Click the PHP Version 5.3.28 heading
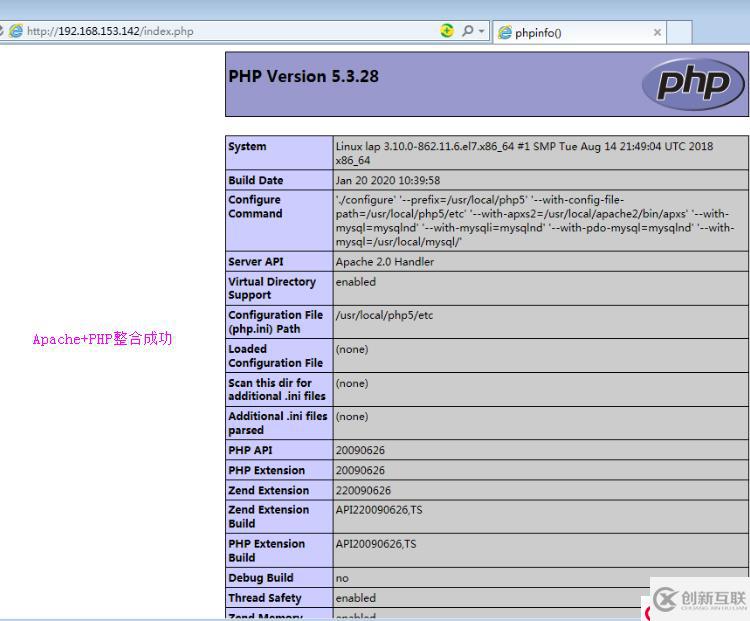This screenshot has height=621, width=750. tap(303, 76)
